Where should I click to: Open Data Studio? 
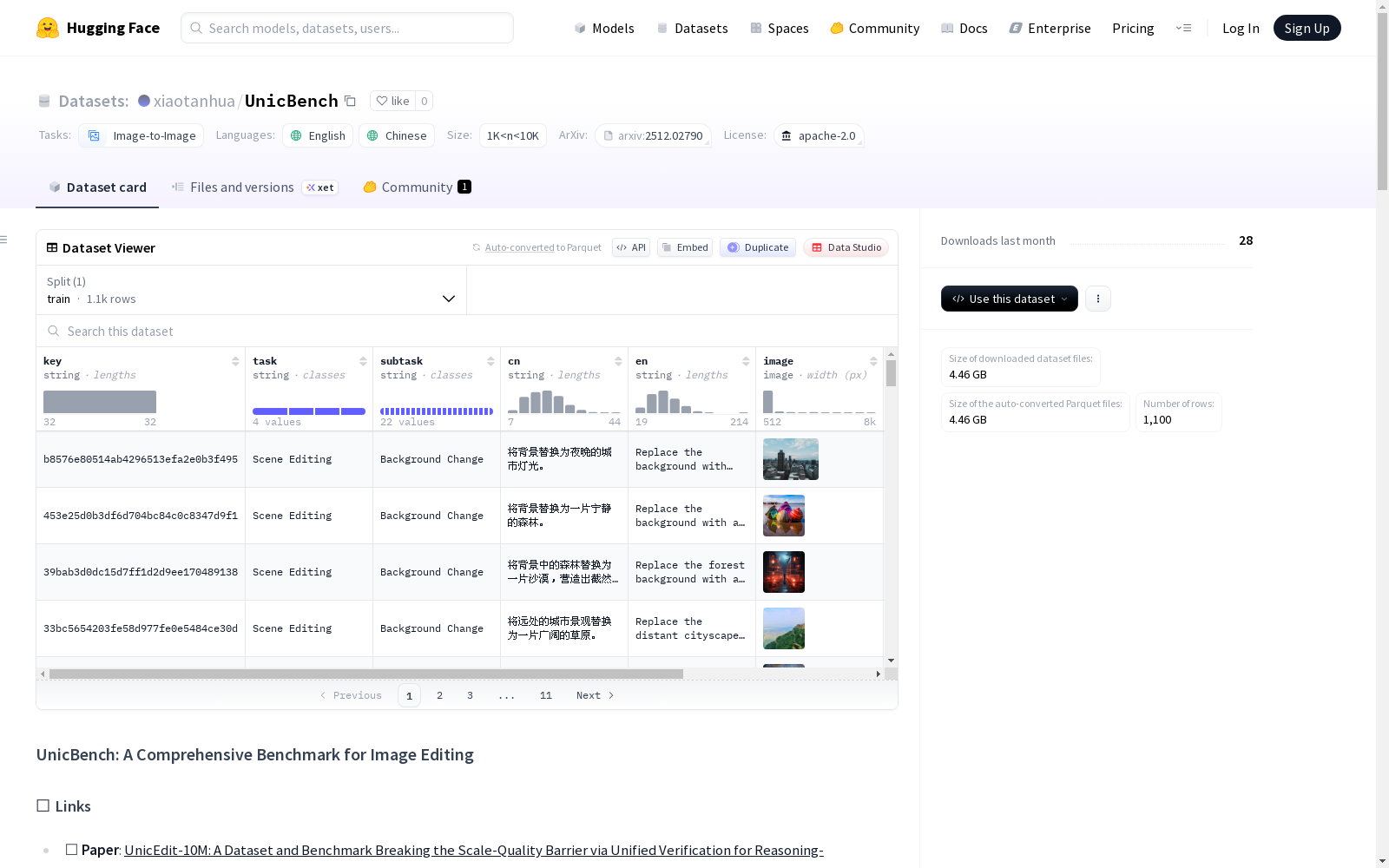coord(846,247)
